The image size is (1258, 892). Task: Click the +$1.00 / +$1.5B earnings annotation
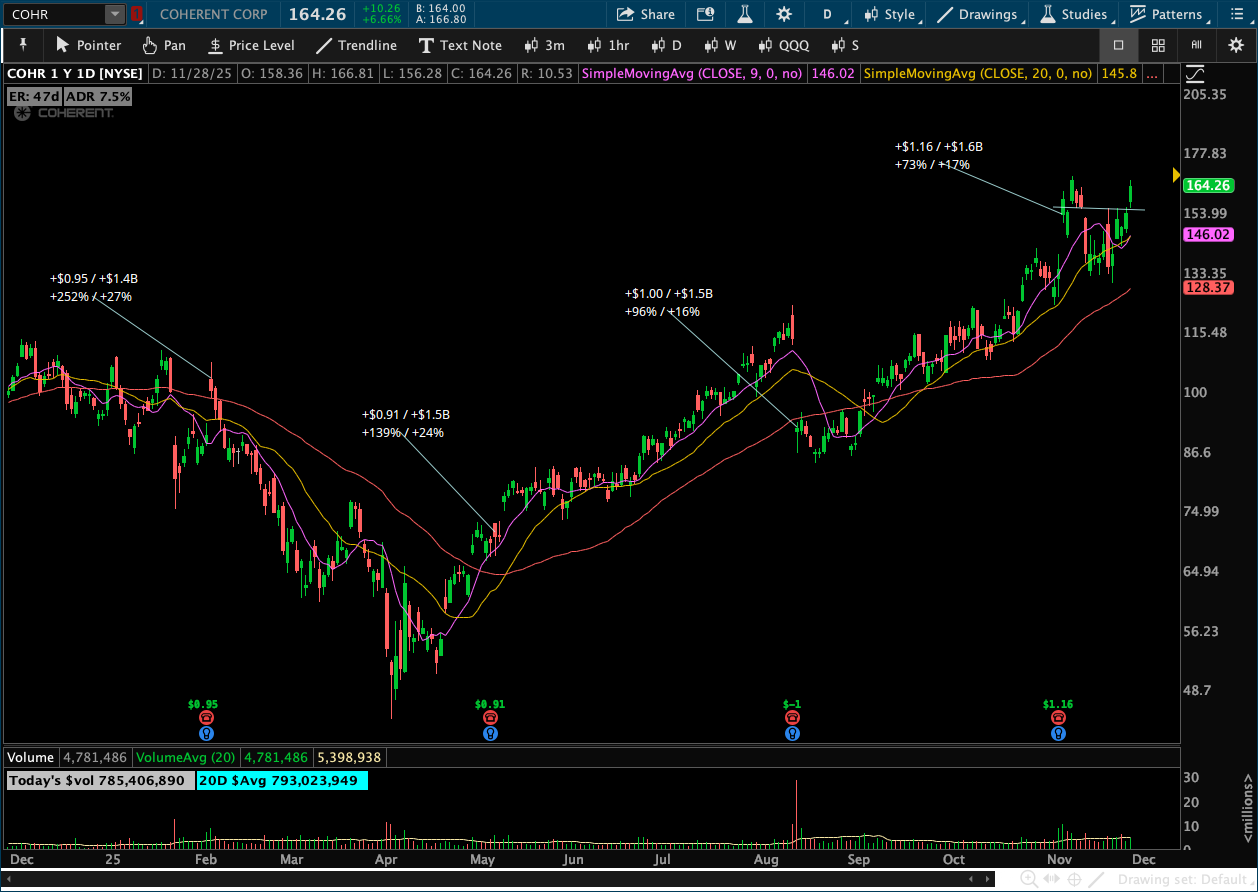pyautogui.click(x=668, y=302)
